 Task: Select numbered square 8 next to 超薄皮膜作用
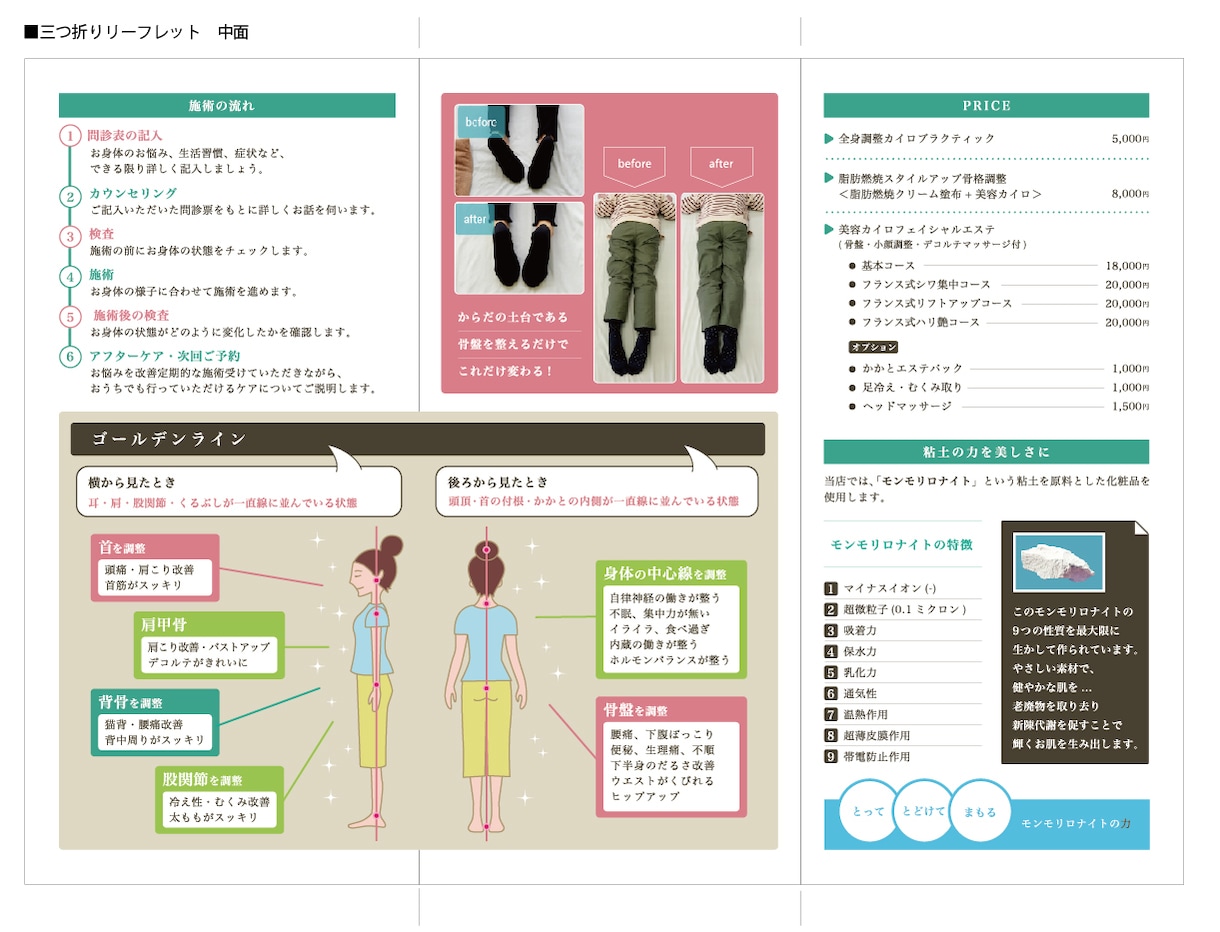(830, 736)
